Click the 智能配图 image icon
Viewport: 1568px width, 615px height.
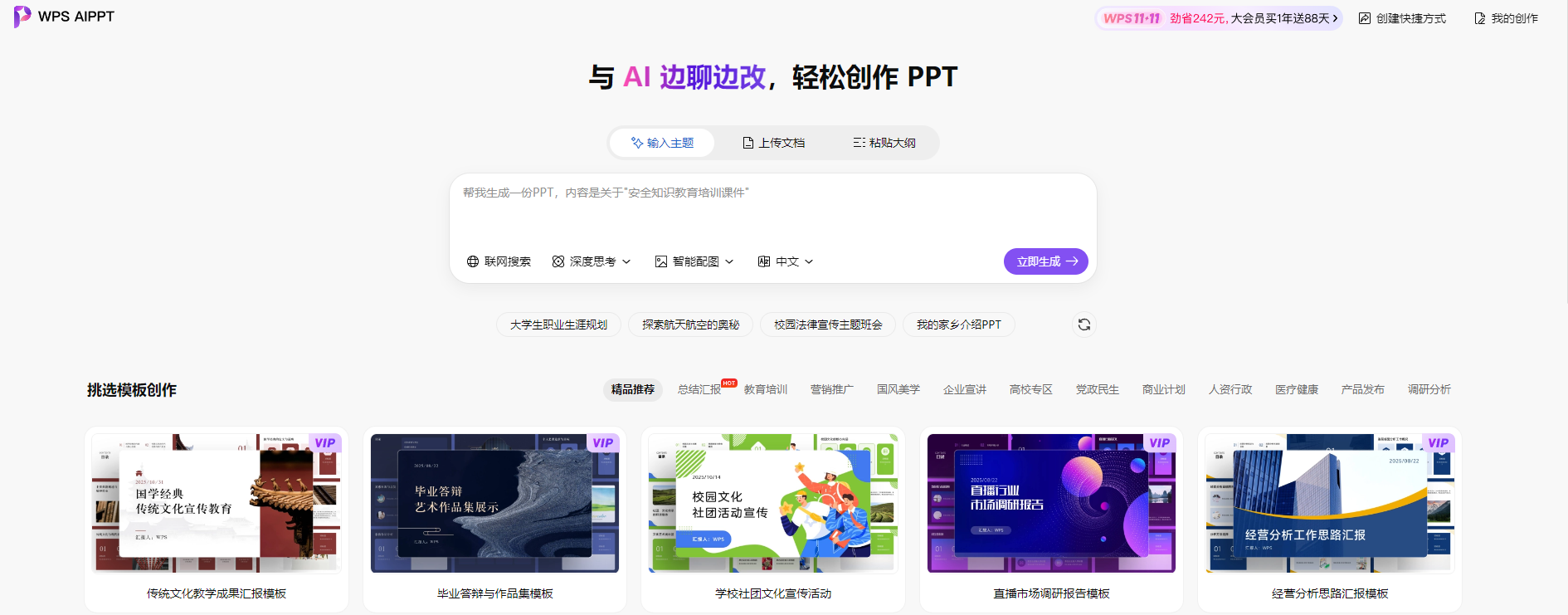(661, 261)
